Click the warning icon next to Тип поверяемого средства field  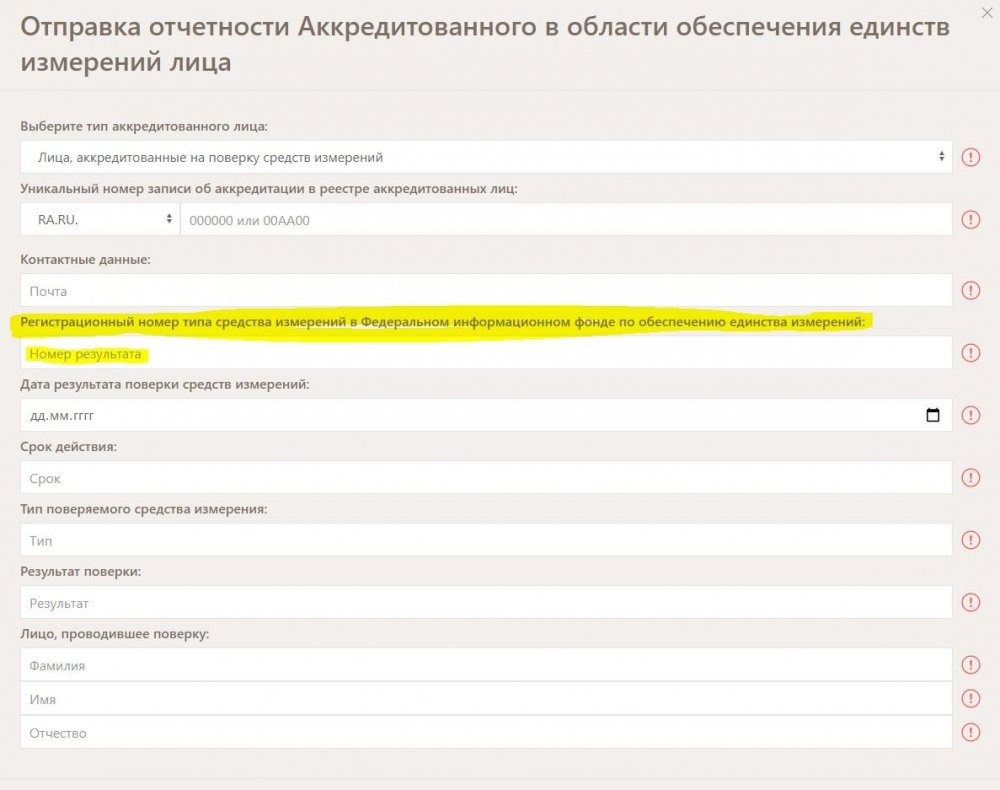click(x=971, y=540)
